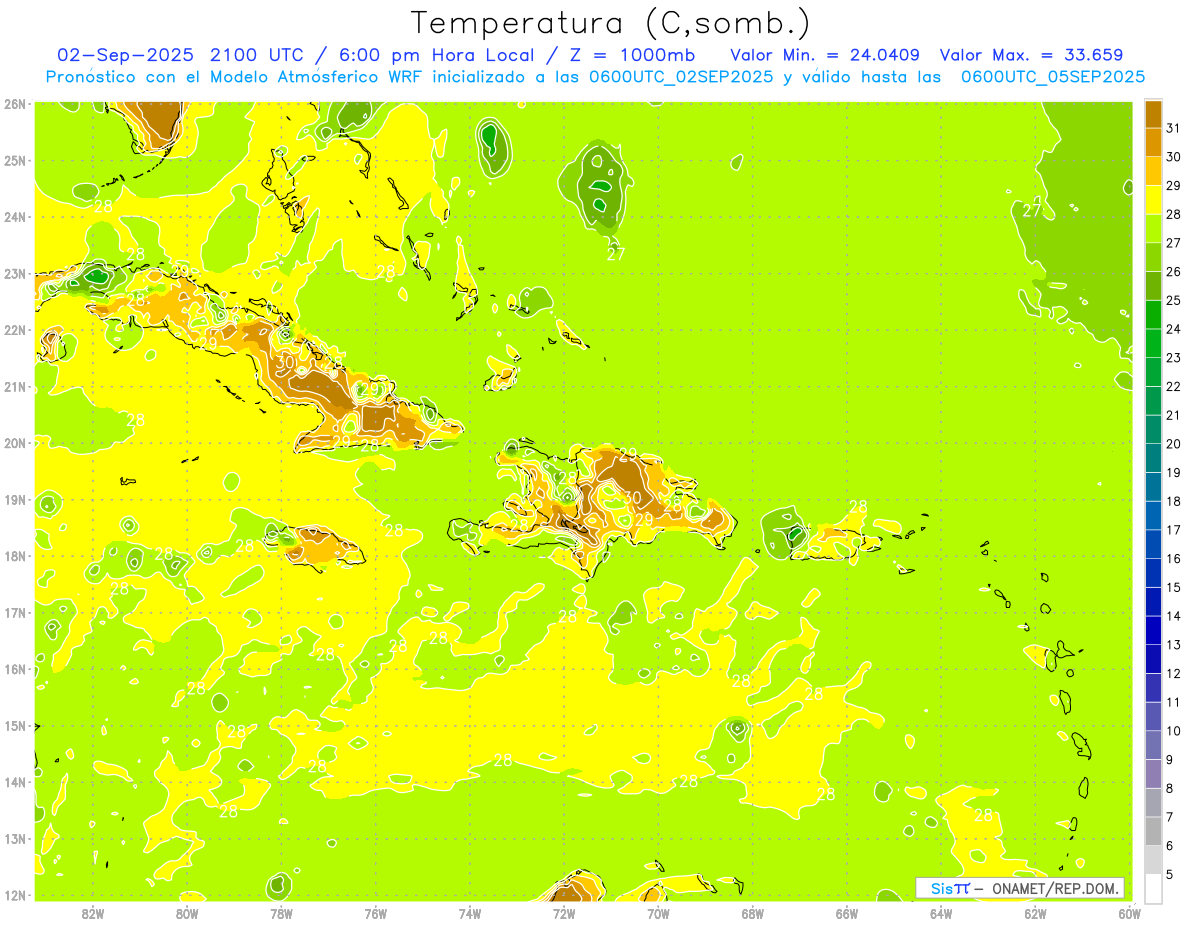Click the 19N latitude label
The width and height of the screenshot is (1200, 927).
coord(15,499)
